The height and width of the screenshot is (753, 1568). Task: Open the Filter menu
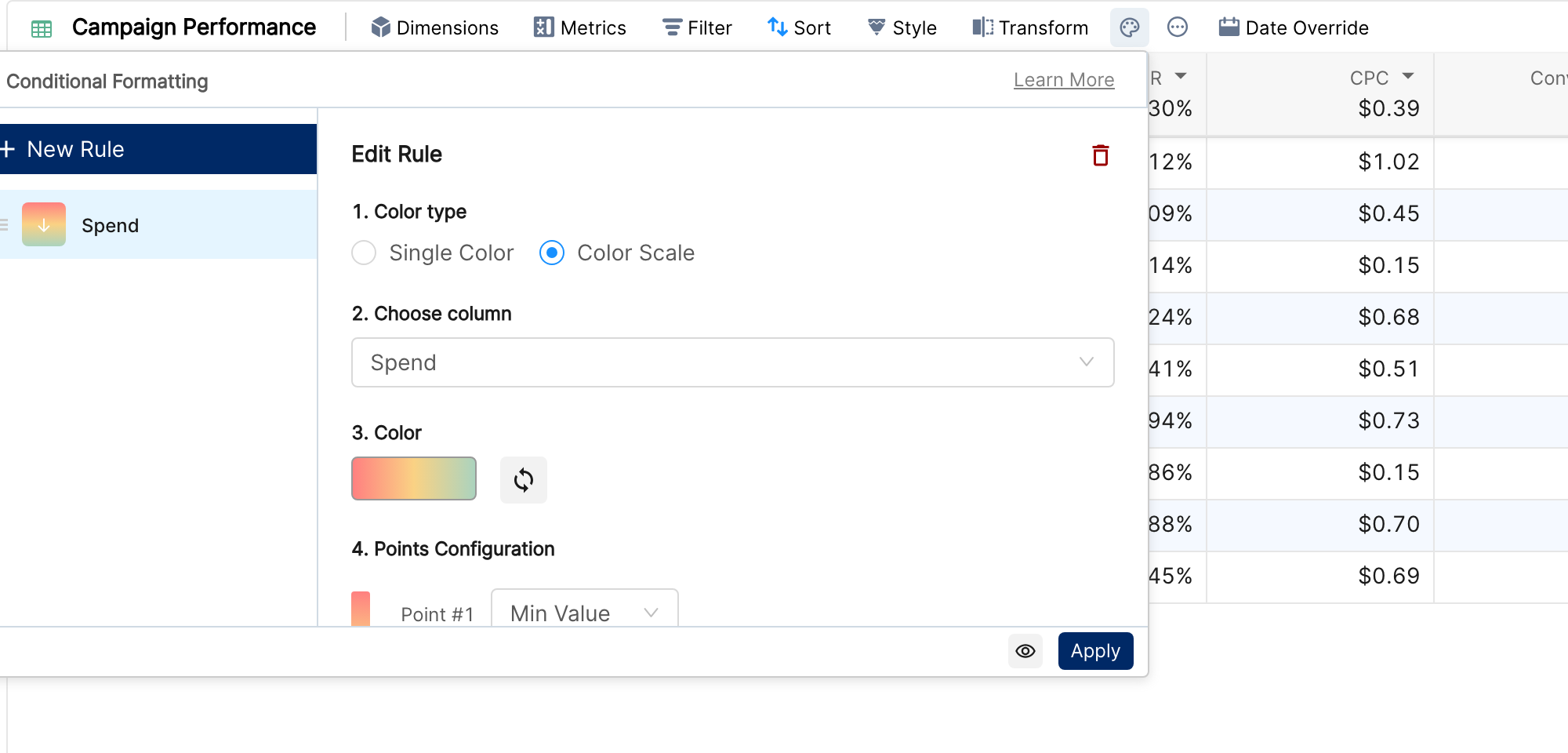pyautogui.click(x=697, y=27)
